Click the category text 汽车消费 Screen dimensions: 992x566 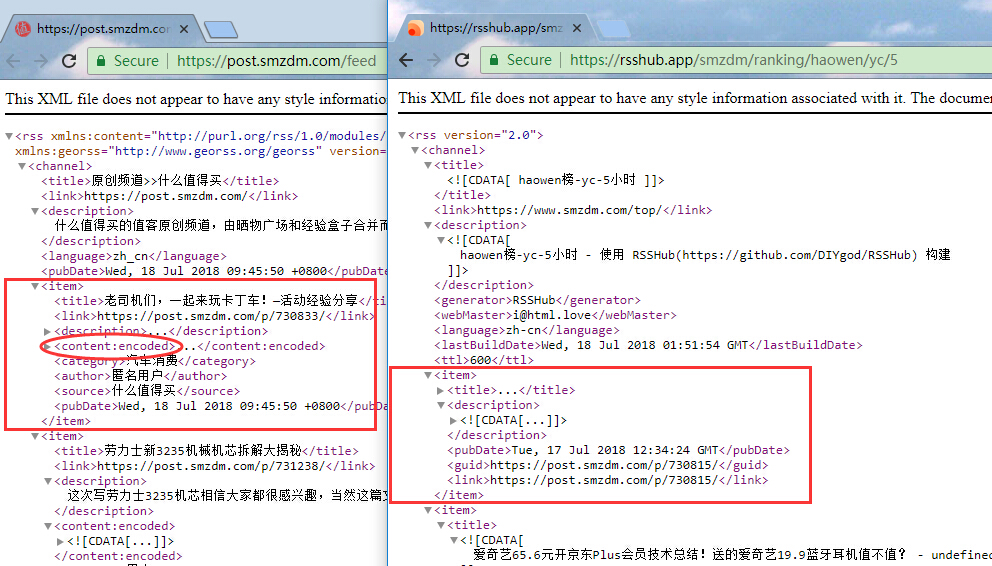[152, 361]
